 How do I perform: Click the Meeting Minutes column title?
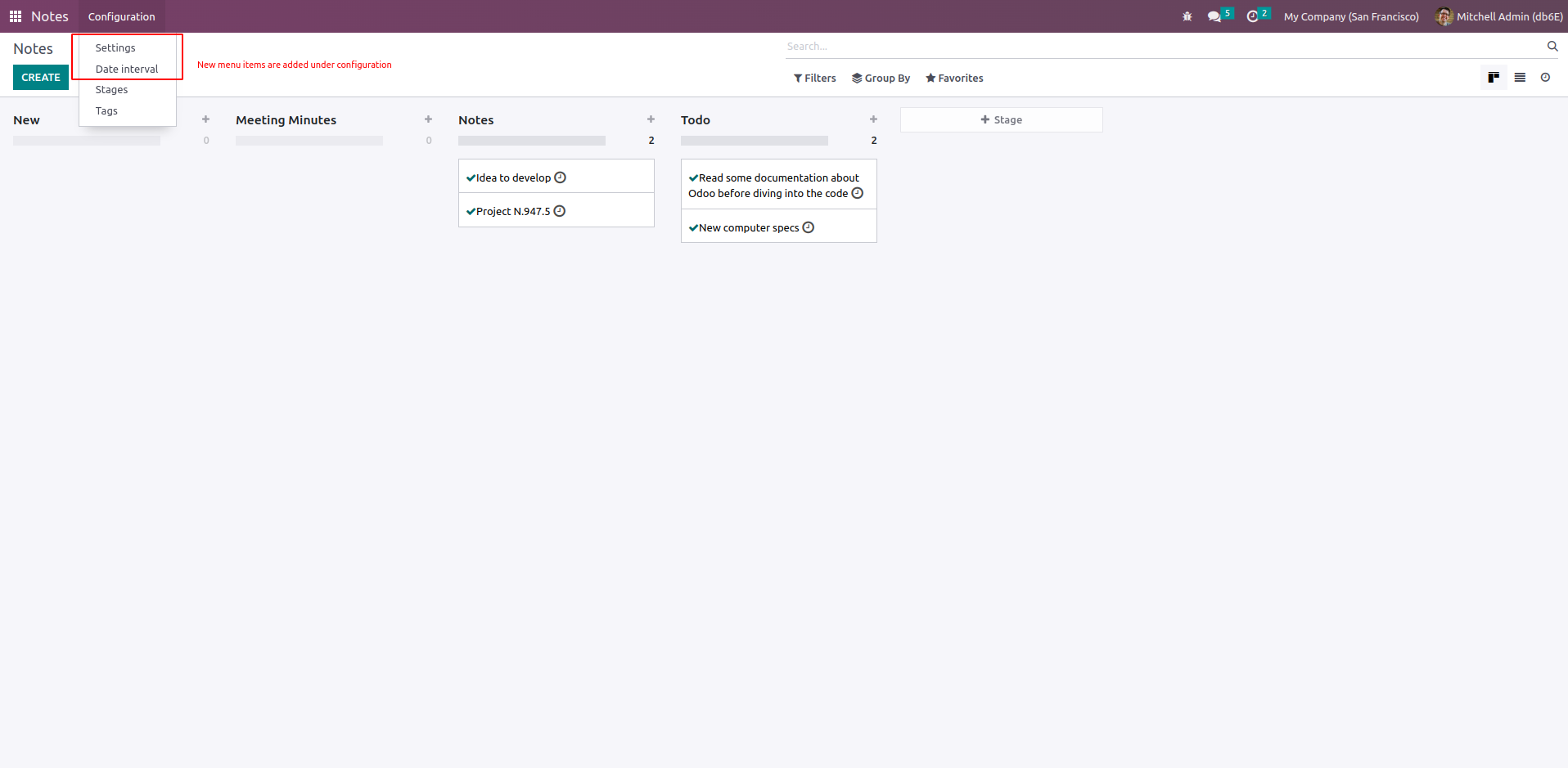tap(286, 119)
